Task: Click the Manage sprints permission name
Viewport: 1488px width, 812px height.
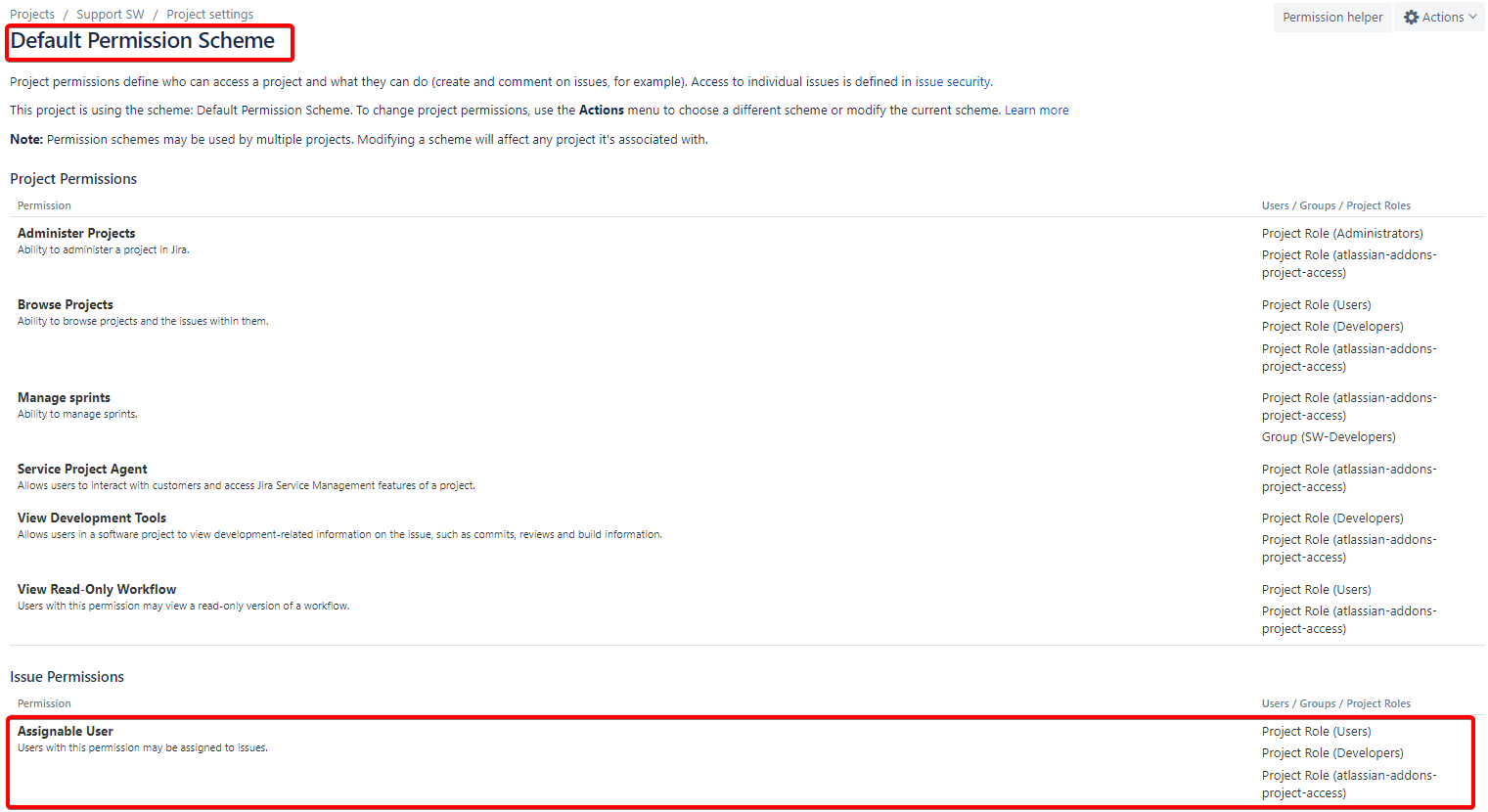Action: pyautogui.click(x=64, y=397)
